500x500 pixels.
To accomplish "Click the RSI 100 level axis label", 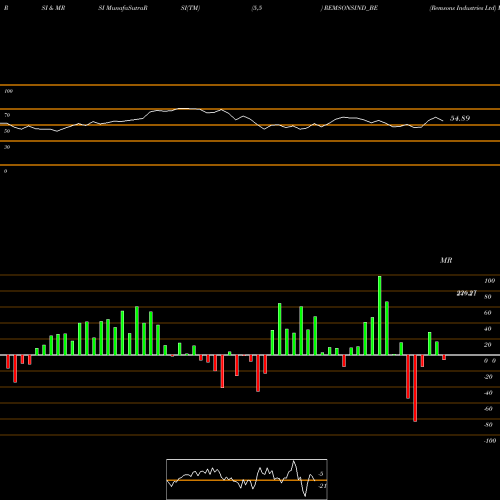I will pyautogui.click(x=8, y=91).
